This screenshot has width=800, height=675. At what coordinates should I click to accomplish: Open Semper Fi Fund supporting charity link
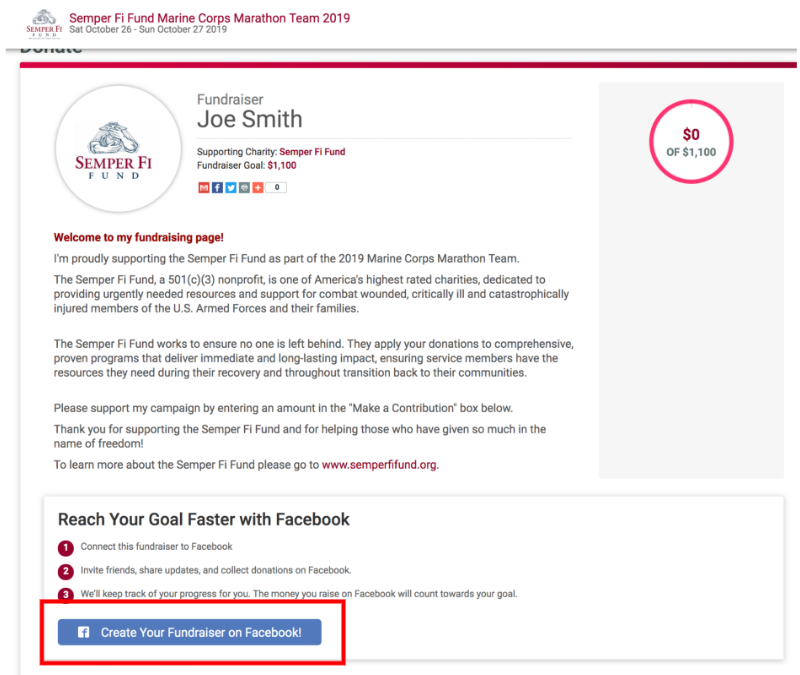tap(312, 152)
